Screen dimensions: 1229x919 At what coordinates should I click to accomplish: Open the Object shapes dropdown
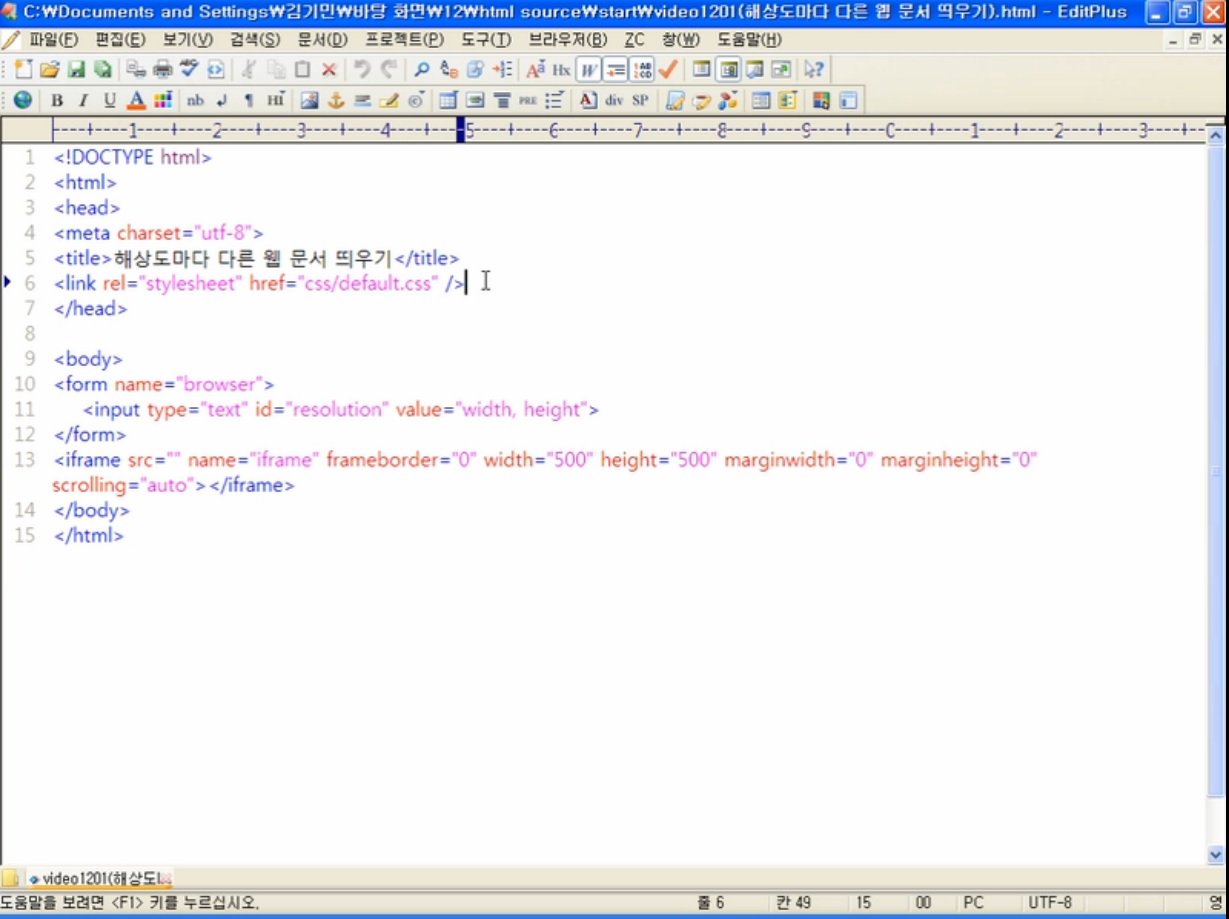pos(728,100)
